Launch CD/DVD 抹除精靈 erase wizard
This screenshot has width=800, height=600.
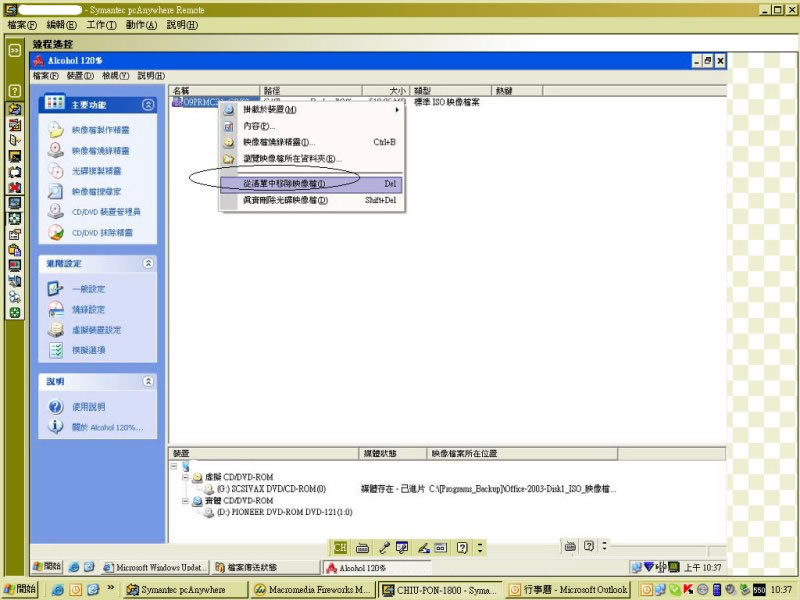tap(102, 233)
